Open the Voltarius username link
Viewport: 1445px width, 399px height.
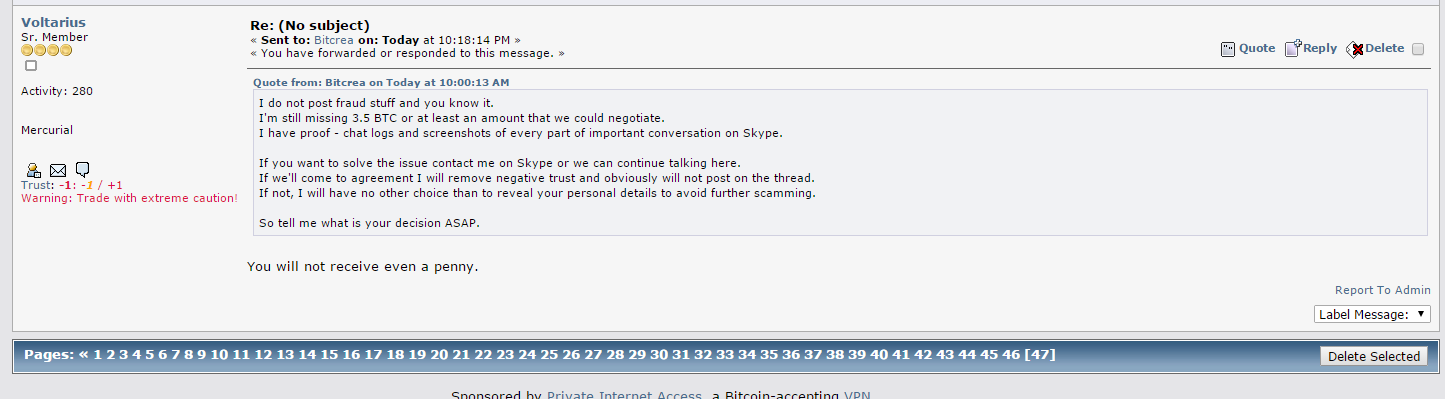click(x=53, y=22)
